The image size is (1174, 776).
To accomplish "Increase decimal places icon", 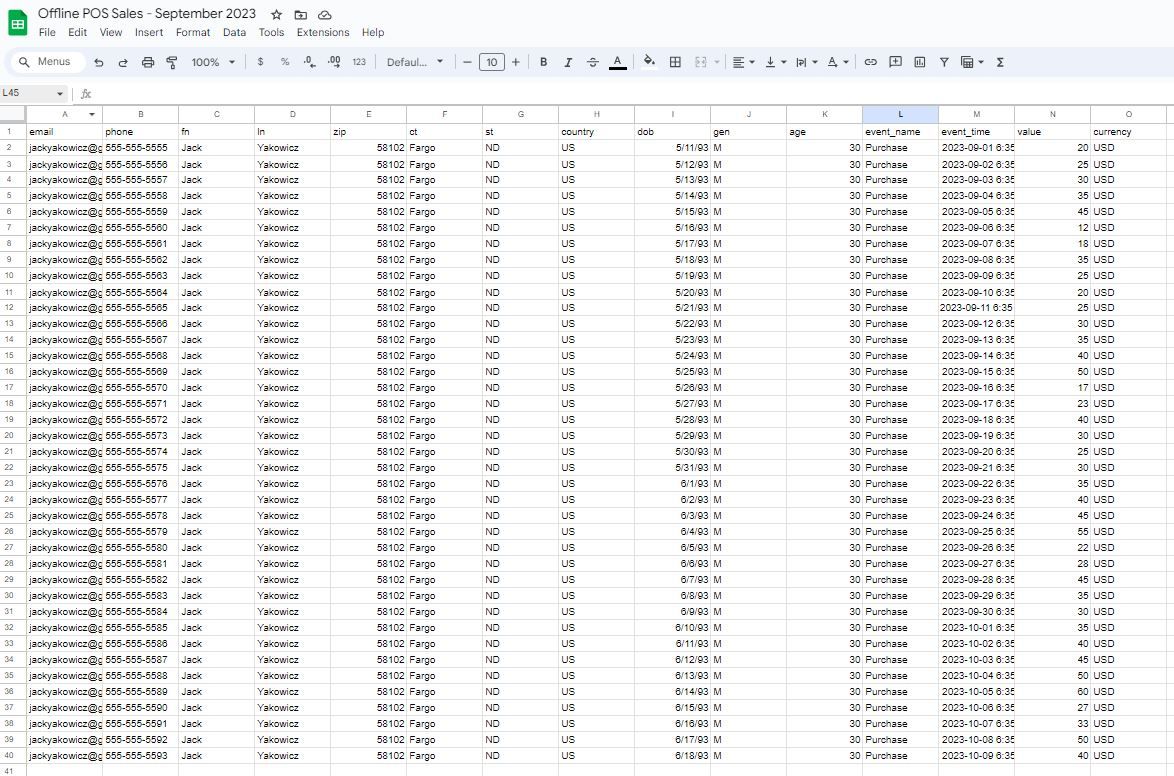I will pos(334,62).
